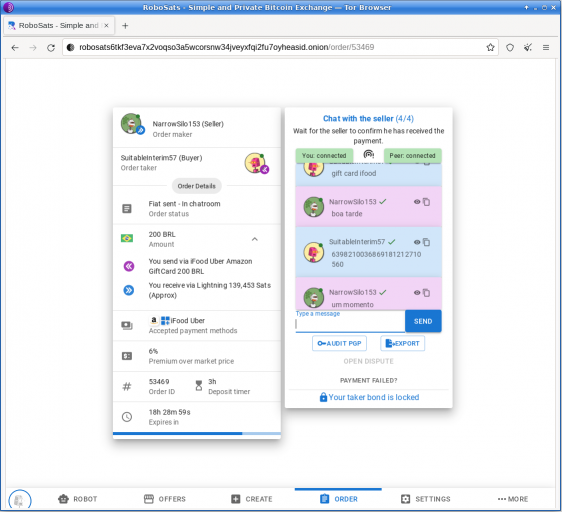
Task: Click the 'Fiat sent - In chatroom' status text
Action: tap(184, 204)
